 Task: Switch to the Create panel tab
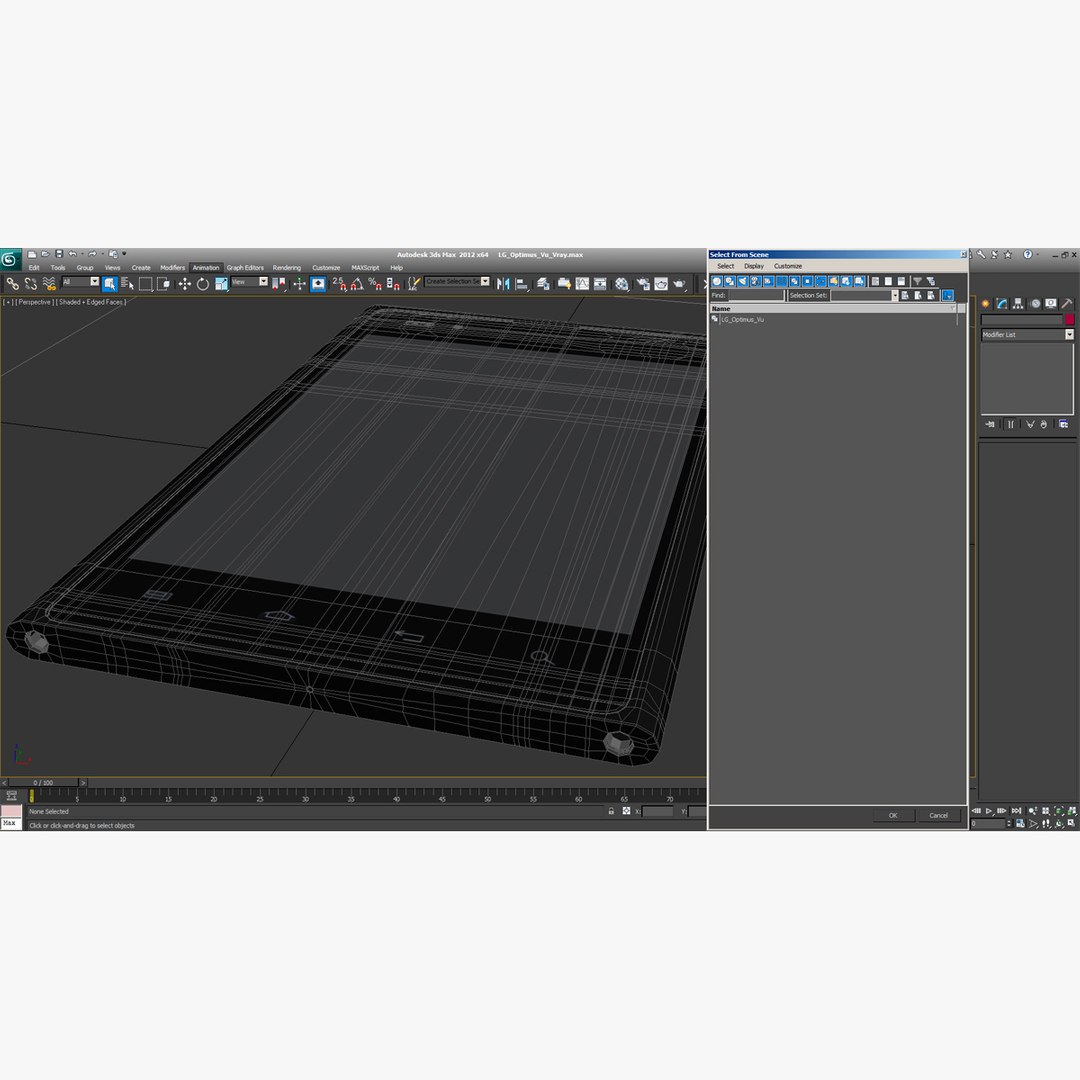tap(986, 303)
